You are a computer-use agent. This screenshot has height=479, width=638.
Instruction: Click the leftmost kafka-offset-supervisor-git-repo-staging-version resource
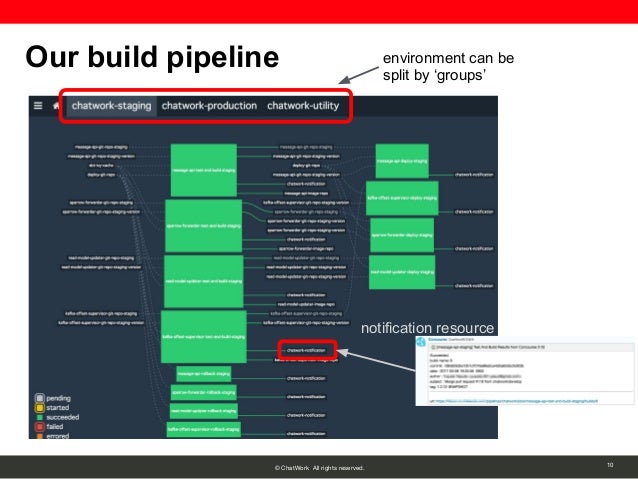tap(101, 323)
